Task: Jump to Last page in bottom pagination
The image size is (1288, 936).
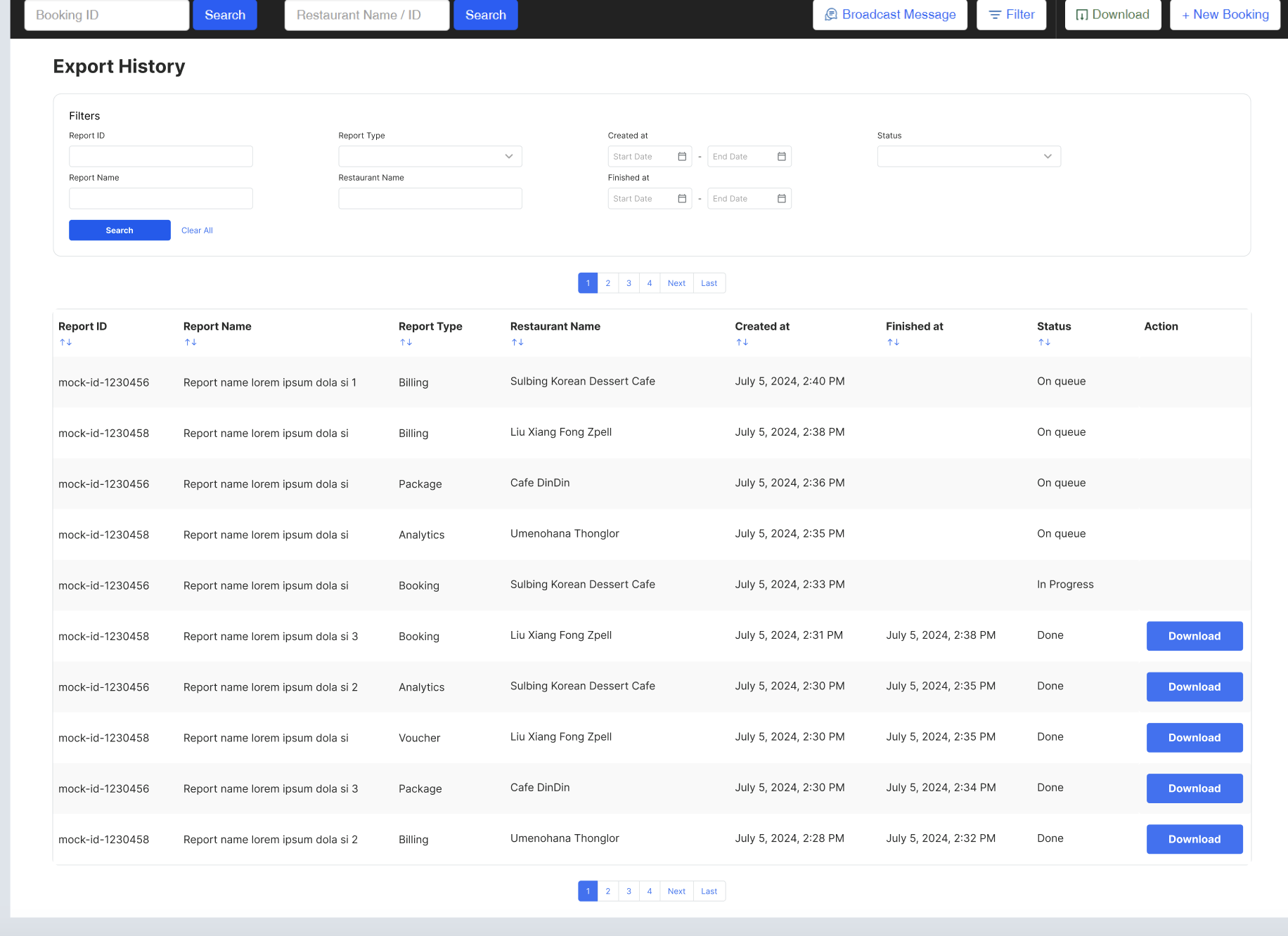Action: (709, 891)
